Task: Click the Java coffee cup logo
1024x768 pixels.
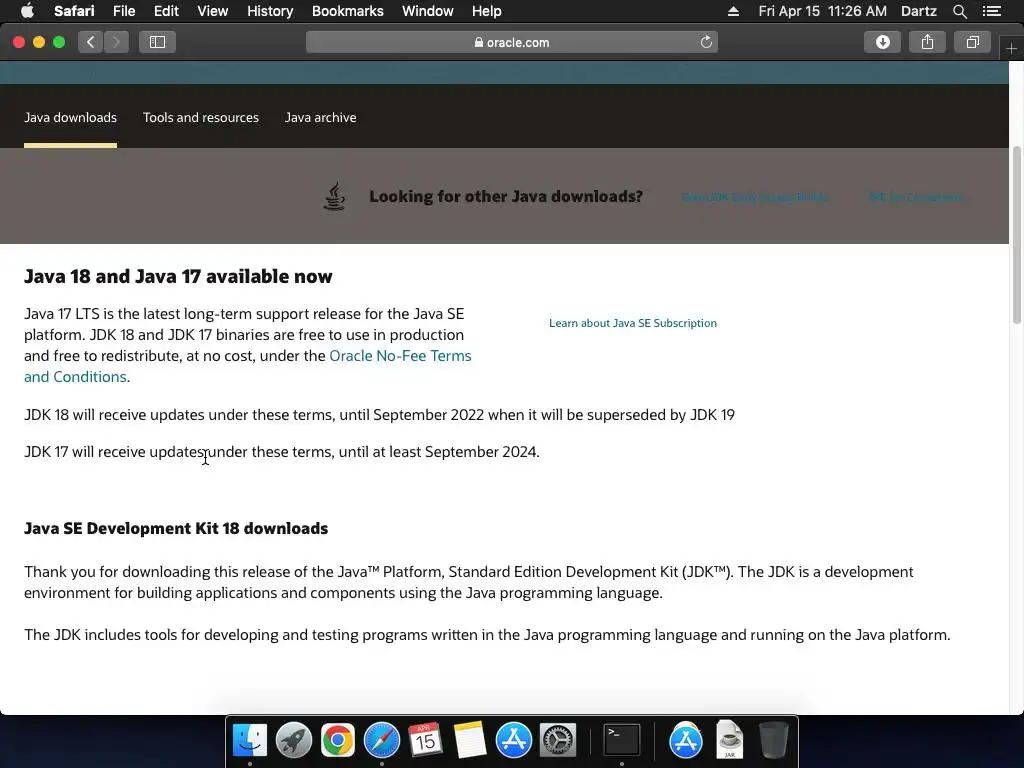Action: [334, 196]
